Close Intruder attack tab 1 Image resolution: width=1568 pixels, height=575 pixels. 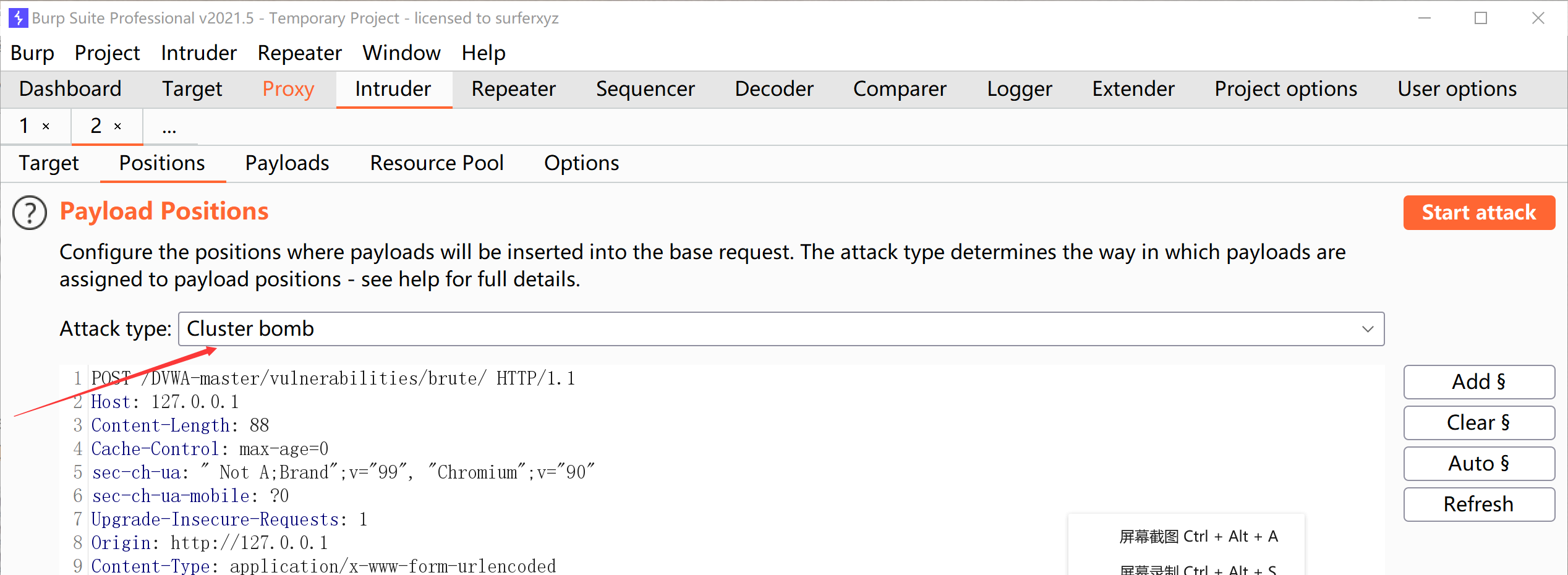(x=46, y=127)
